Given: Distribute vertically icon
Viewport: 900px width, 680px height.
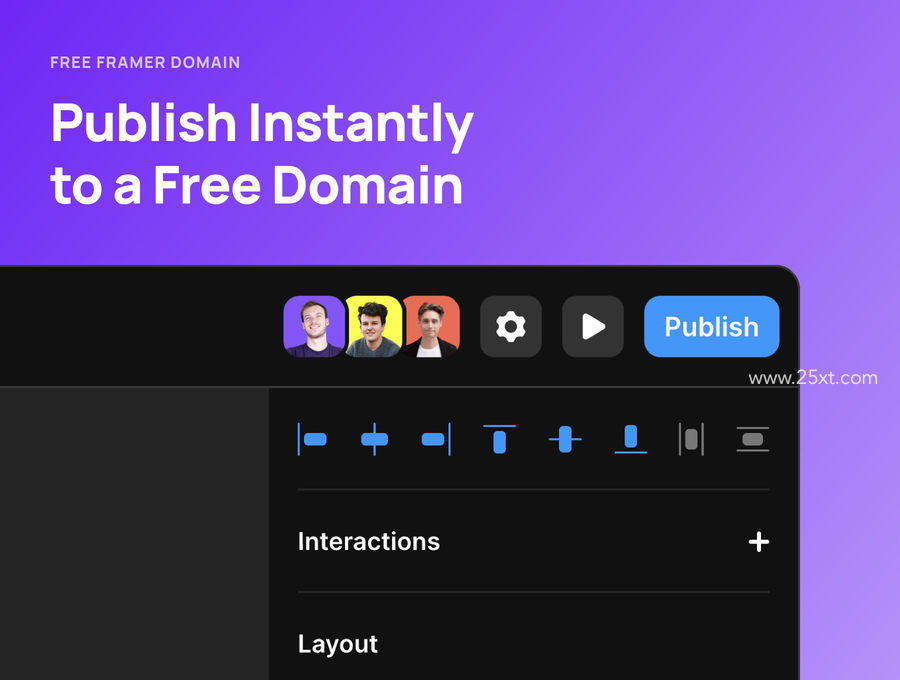Looking at the screenshot, I should (752, 440).
